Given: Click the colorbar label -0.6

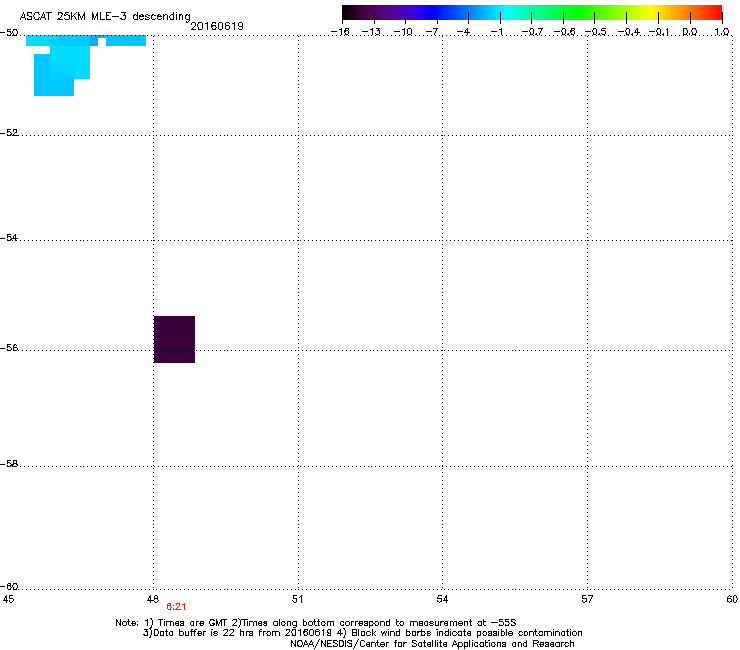Looking at the screenshot, I should click(564, 32).
